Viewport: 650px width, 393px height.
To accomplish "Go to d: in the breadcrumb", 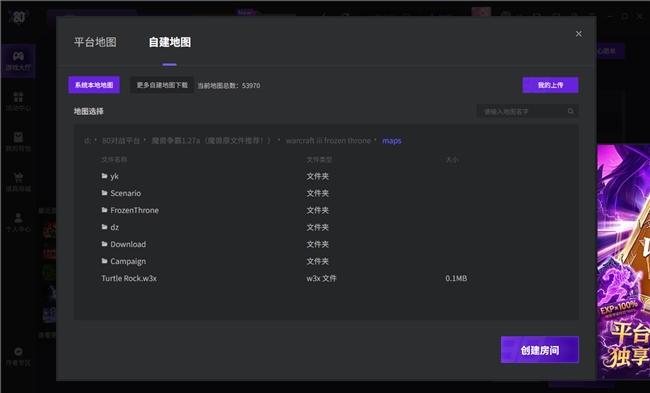I will click(87, 141).
